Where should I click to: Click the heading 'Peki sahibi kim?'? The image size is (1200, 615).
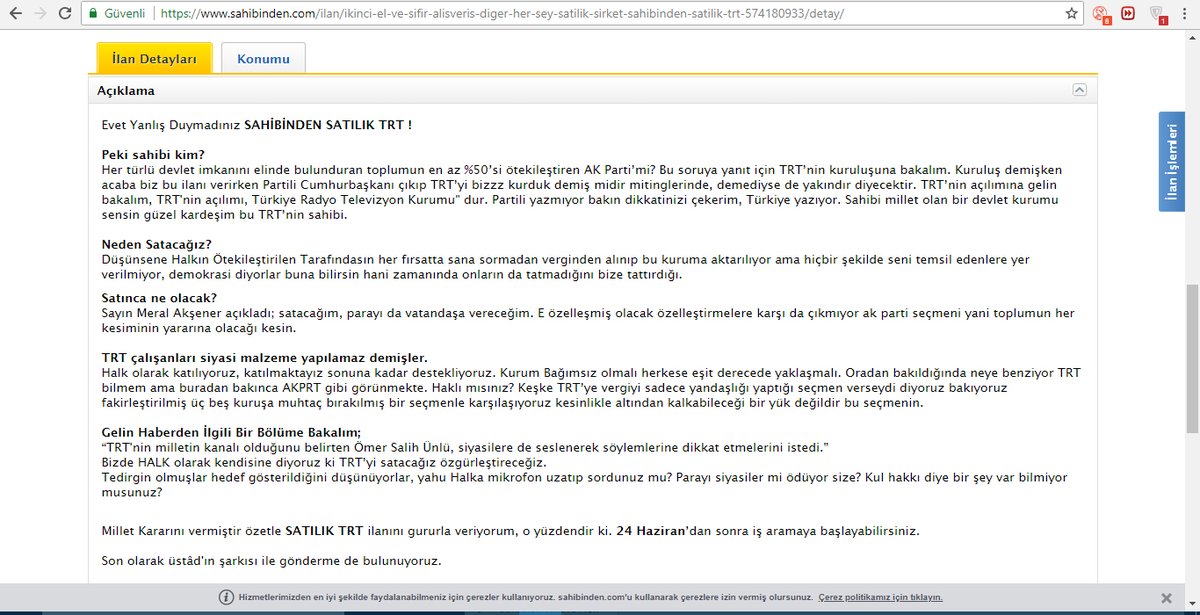pyautogui.click(x=153, y=154)
